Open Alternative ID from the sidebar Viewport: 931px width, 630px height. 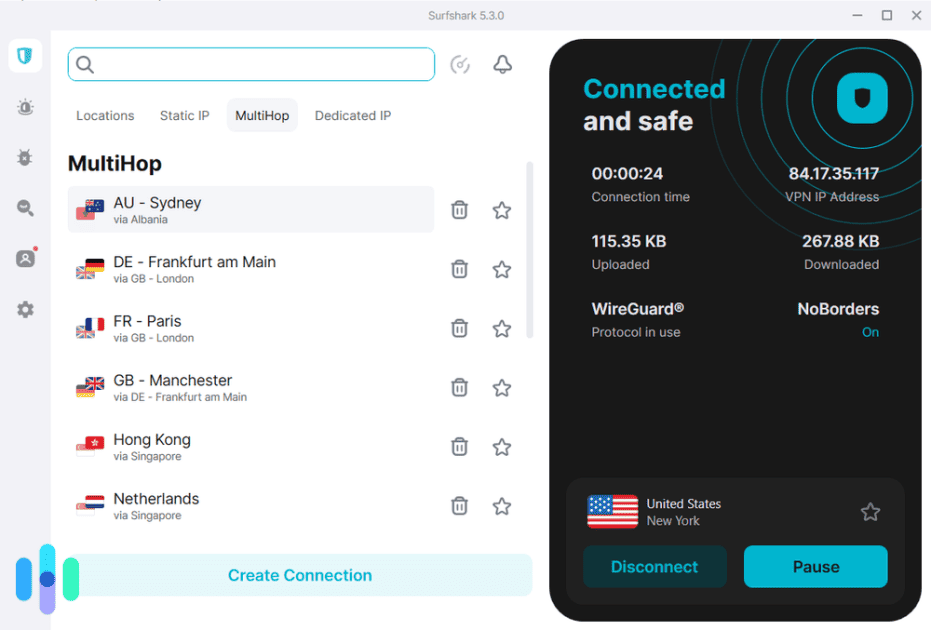tap(24, 258)
